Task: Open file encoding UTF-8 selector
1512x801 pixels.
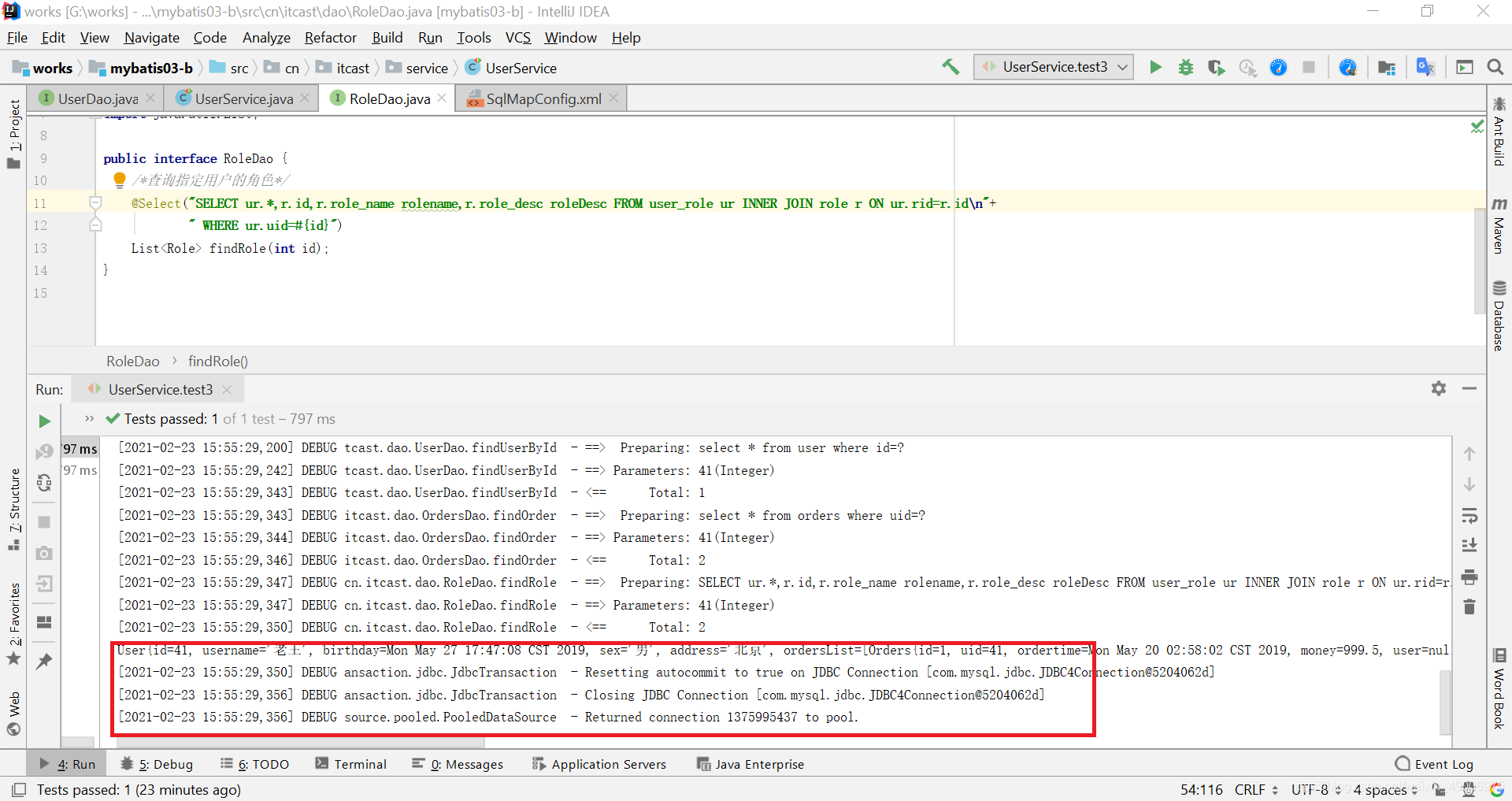Action: [x=1316, y=789]
